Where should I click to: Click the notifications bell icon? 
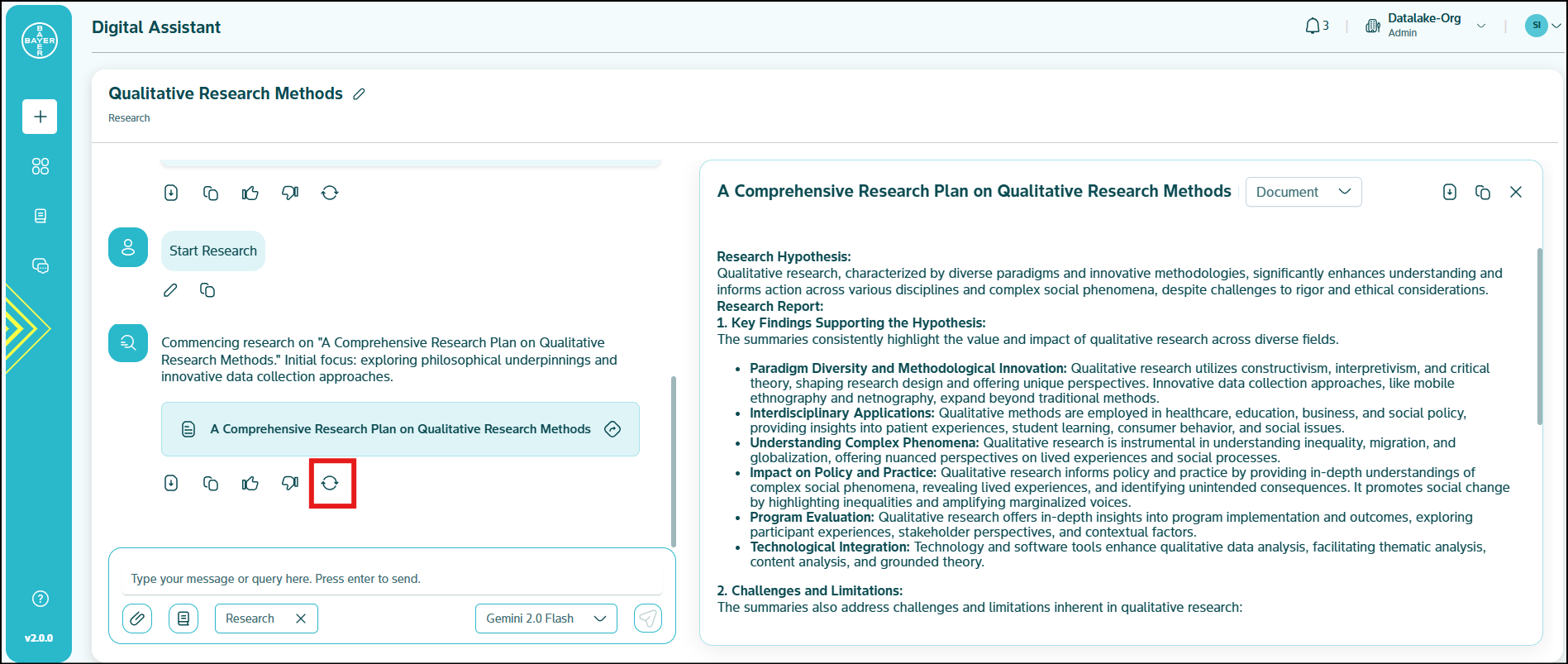click(x=1313, y=26)
